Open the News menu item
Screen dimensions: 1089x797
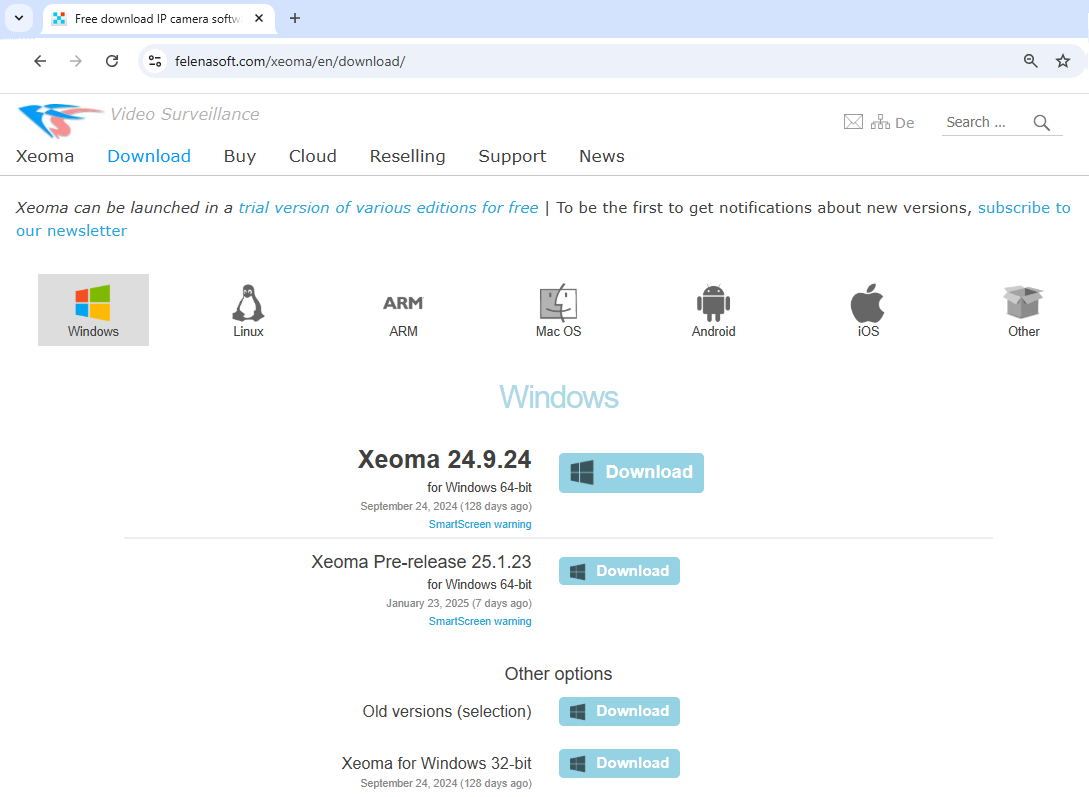tap(601, 156)
